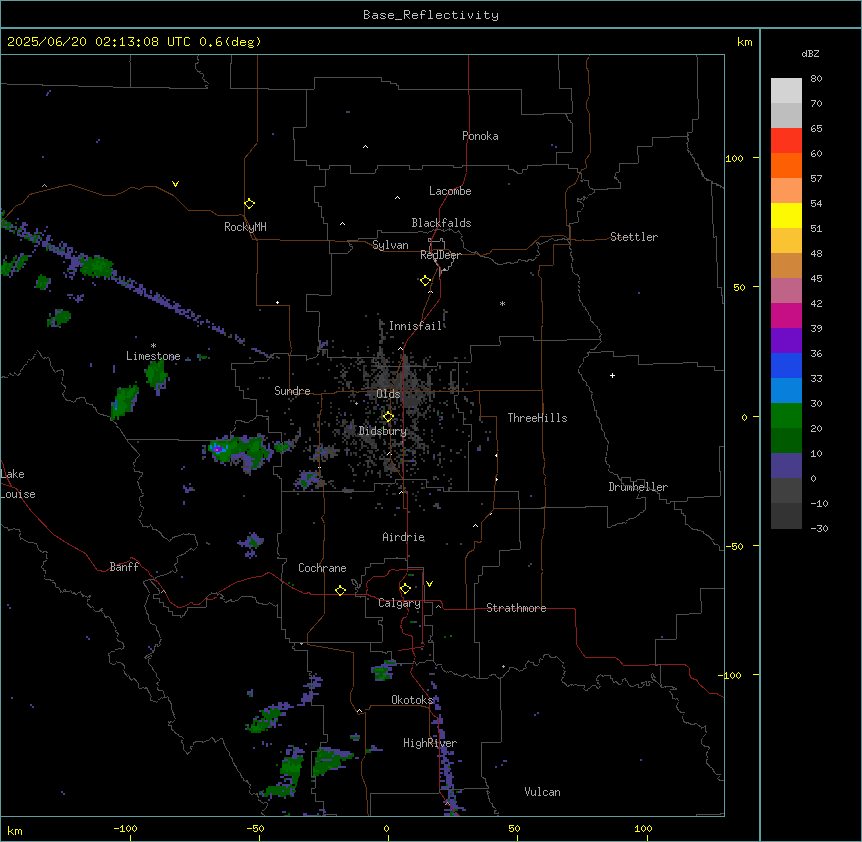
Task: Select the Innisfail label
Action: pos(415,326)
